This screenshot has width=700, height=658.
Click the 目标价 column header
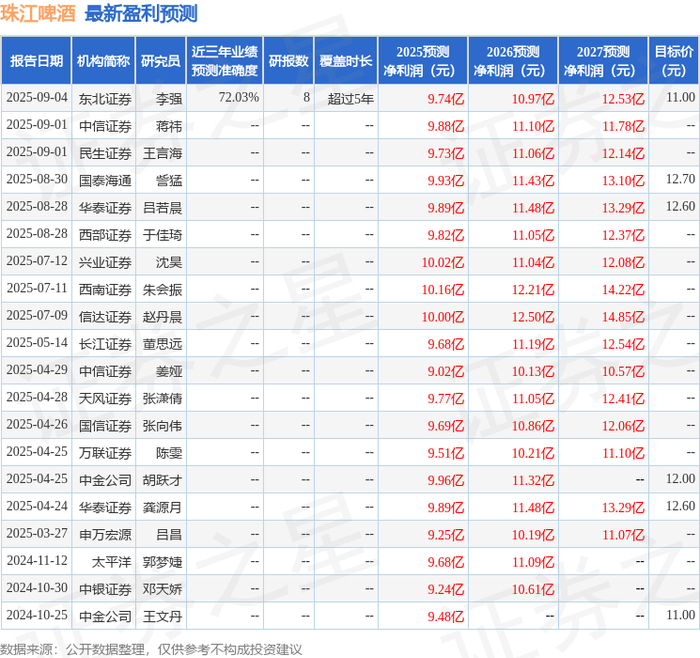[673, 61]
